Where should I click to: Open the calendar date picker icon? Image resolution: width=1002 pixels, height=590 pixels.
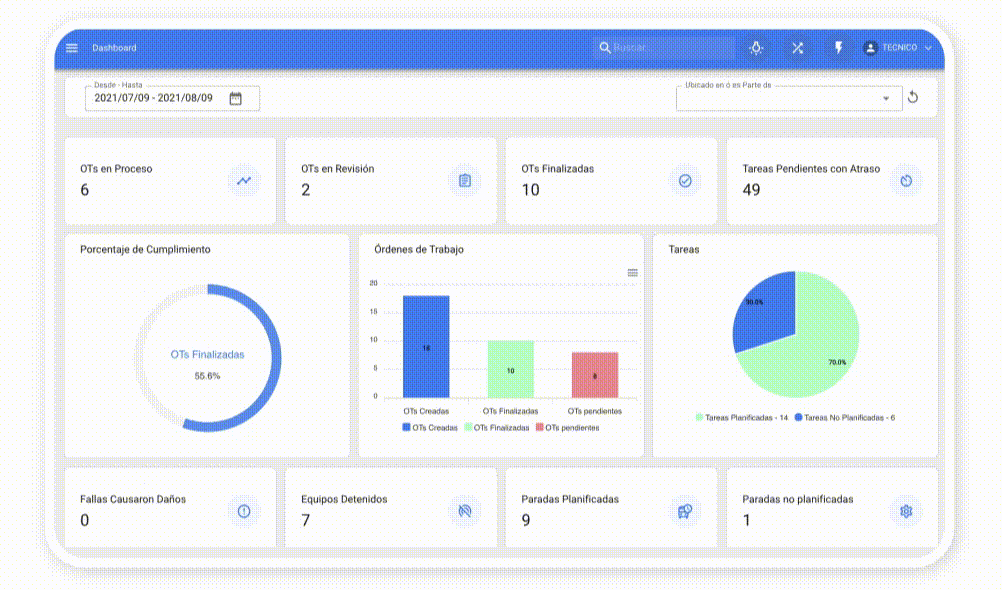[236, 98]
